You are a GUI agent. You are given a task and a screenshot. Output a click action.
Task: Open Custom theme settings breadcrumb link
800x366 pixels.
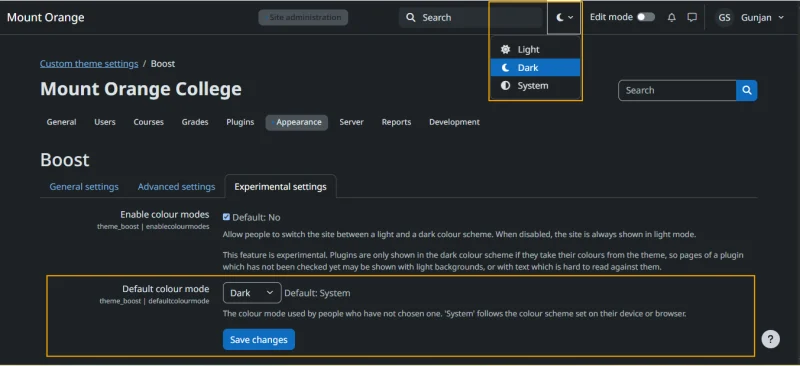89,64
